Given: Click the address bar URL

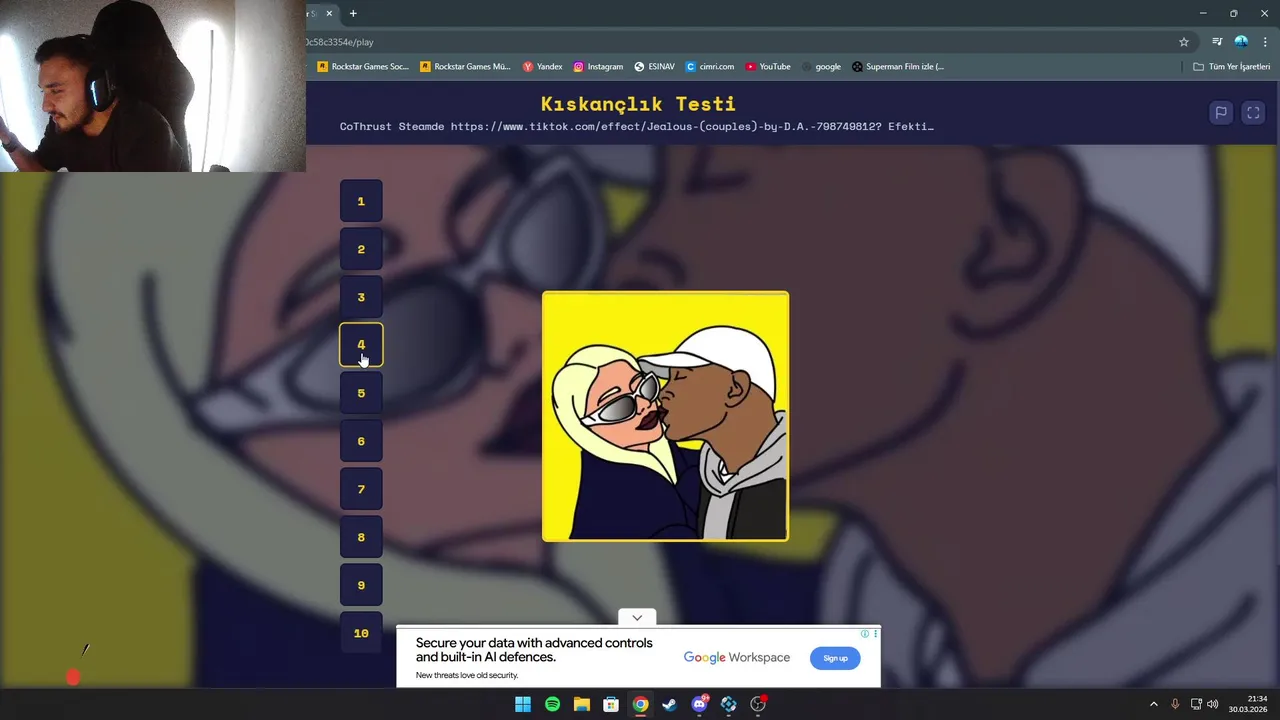Looking at the screenshot, I should [x=340, y=42].
